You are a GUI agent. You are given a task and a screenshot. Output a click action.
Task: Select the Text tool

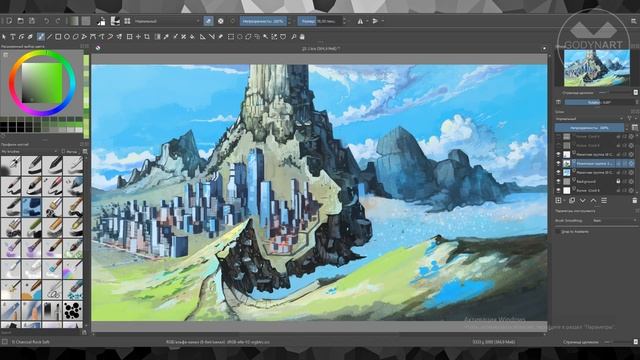tap(13, 37)
